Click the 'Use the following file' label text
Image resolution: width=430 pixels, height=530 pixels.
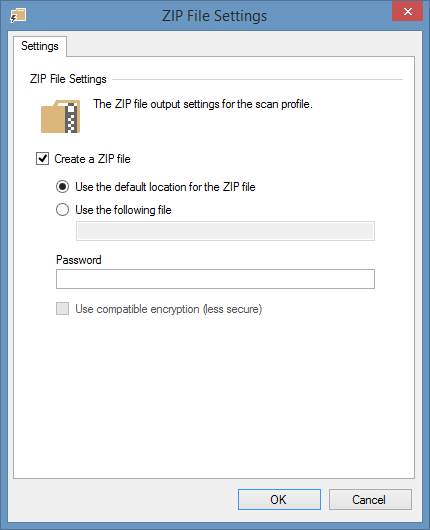[x=123, y=210]
